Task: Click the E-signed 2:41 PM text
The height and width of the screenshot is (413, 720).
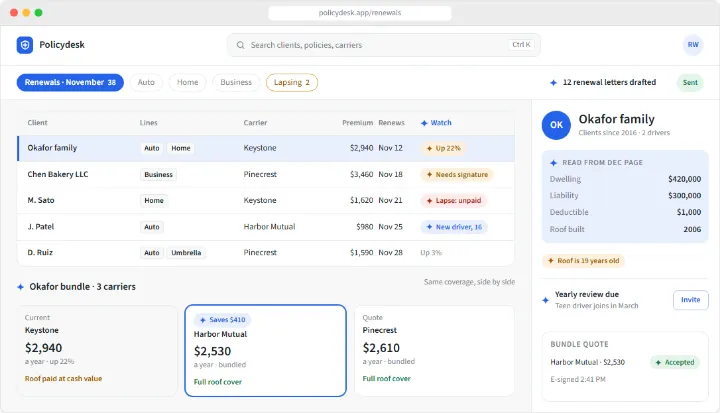Action: pos(578,379)
